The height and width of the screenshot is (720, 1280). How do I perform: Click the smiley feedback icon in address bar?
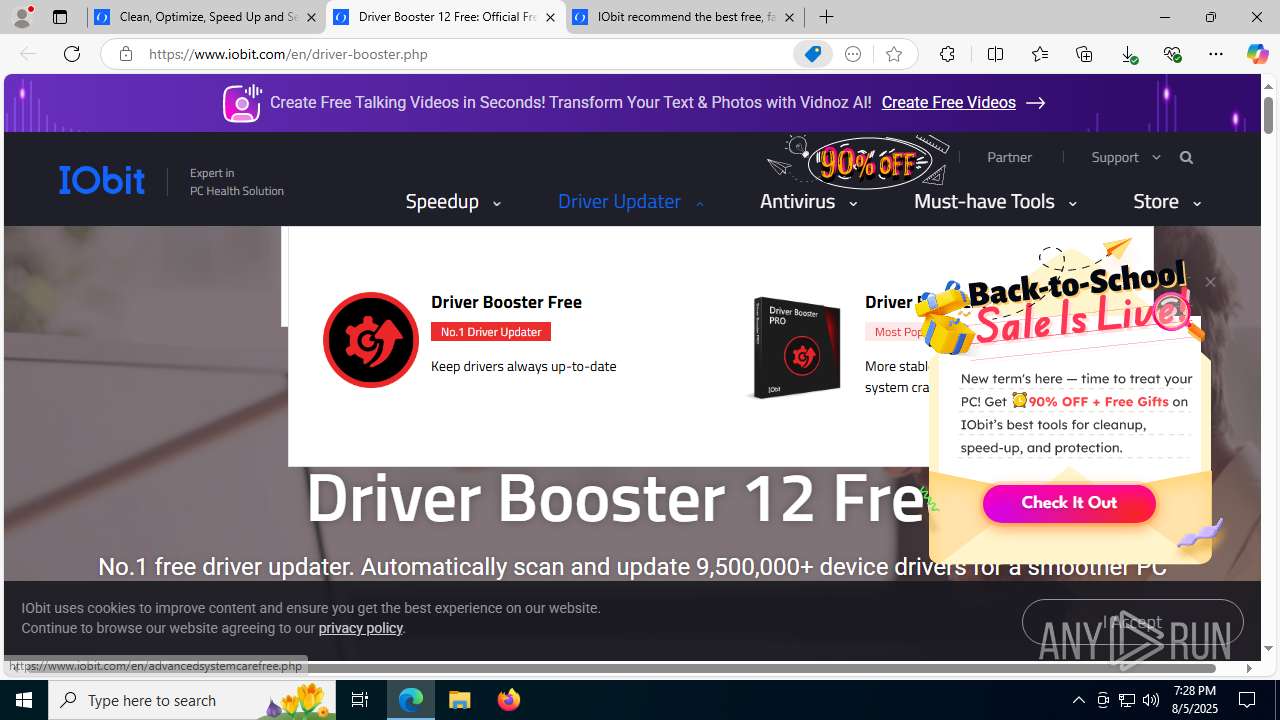853,54
